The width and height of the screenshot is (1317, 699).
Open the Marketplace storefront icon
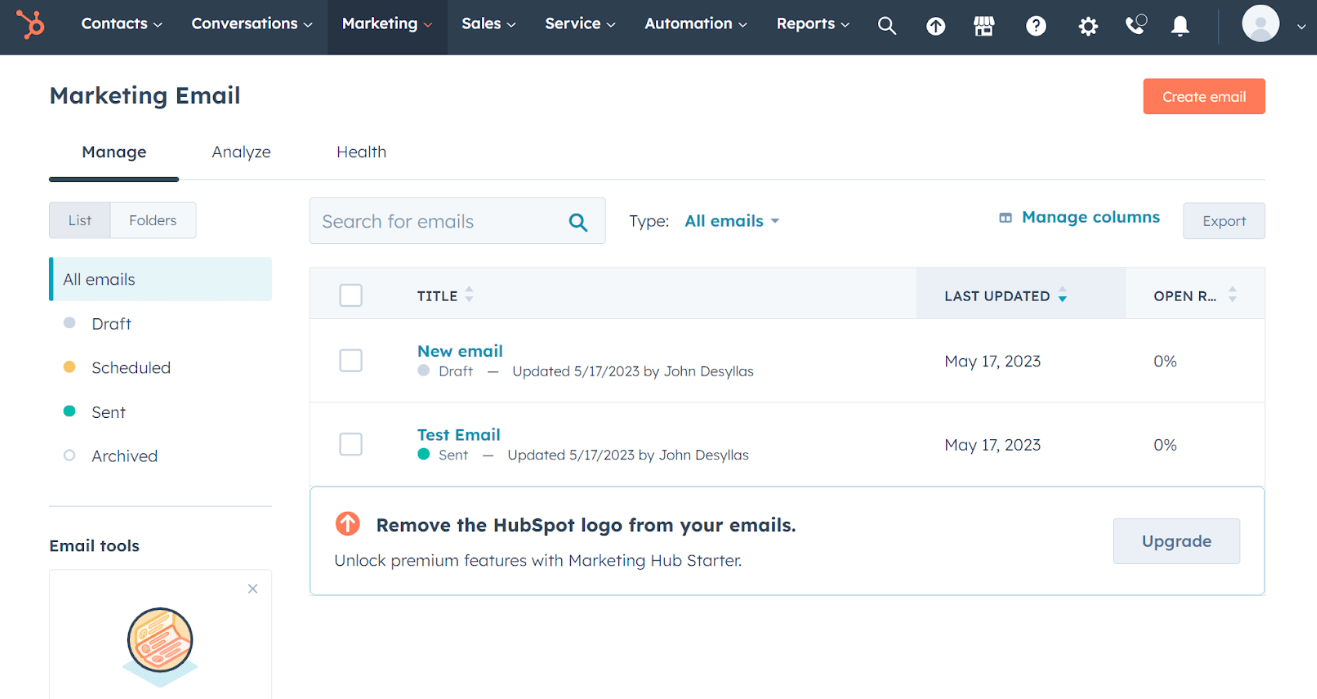pos(984,26)
